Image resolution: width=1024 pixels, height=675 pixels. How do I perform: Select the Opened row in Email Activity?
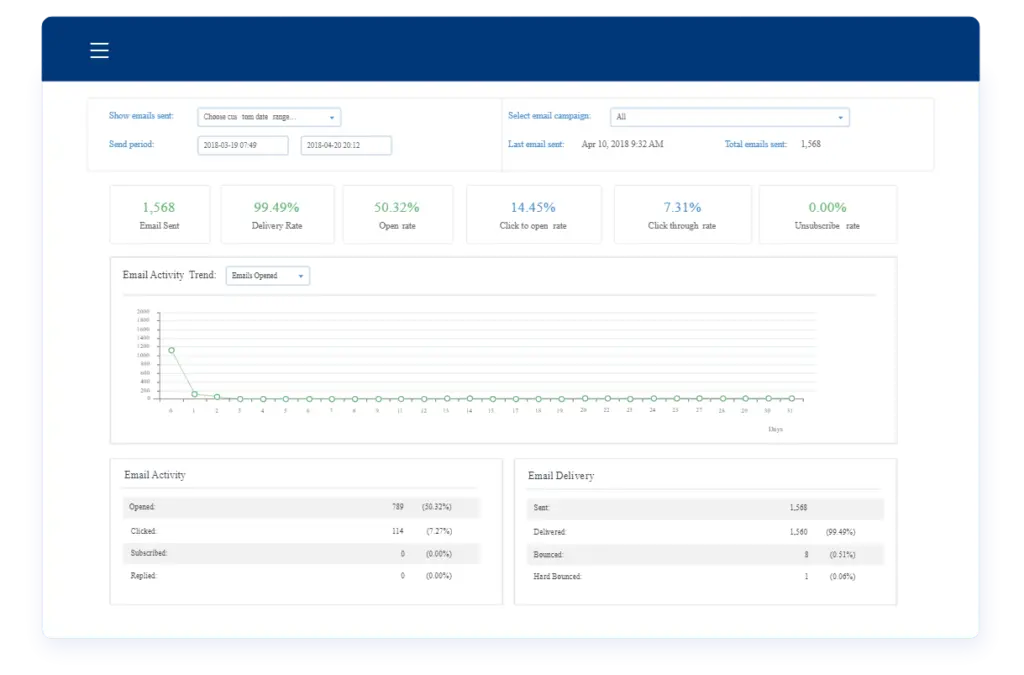tap(301, 507)
